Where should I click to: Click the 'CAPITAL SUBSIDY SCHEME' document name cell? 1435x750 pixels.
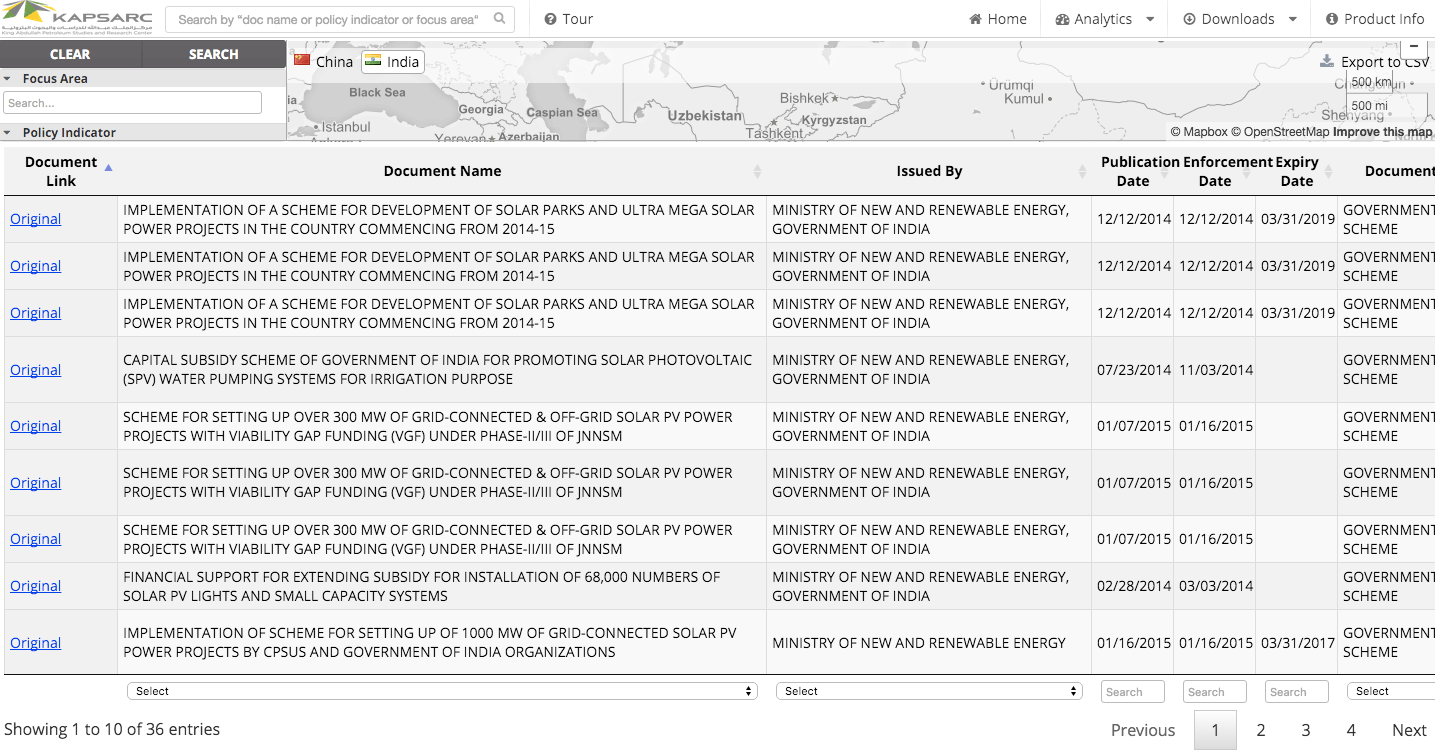click(x=442, y=370)
